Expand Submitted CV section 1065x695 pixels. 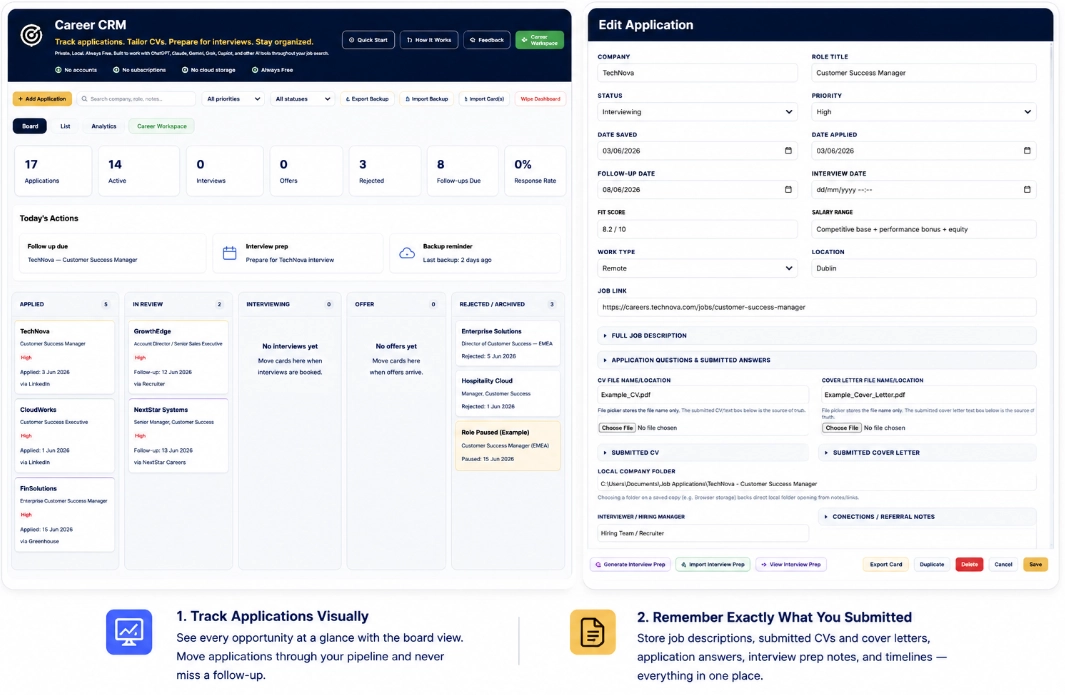pos(702,452)
